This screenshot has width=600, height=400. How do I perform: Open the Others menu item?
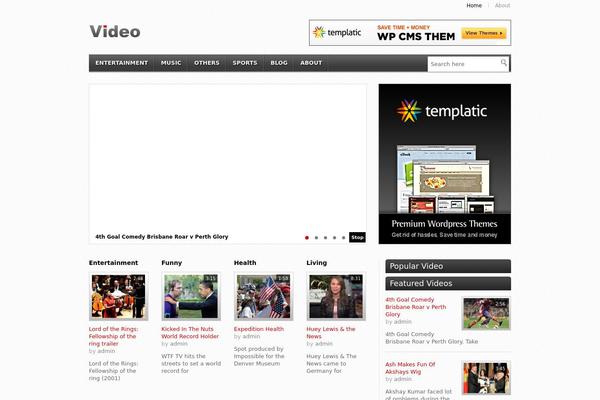coord(207,63)
